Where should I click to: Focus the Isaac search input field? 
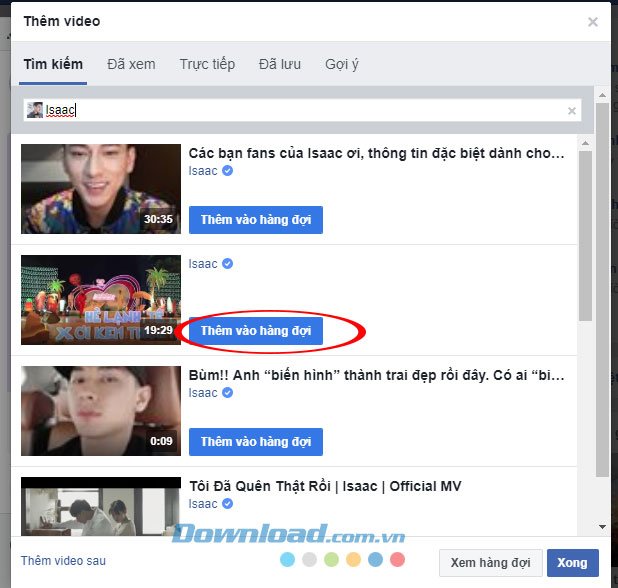click(x=302, y=110)
